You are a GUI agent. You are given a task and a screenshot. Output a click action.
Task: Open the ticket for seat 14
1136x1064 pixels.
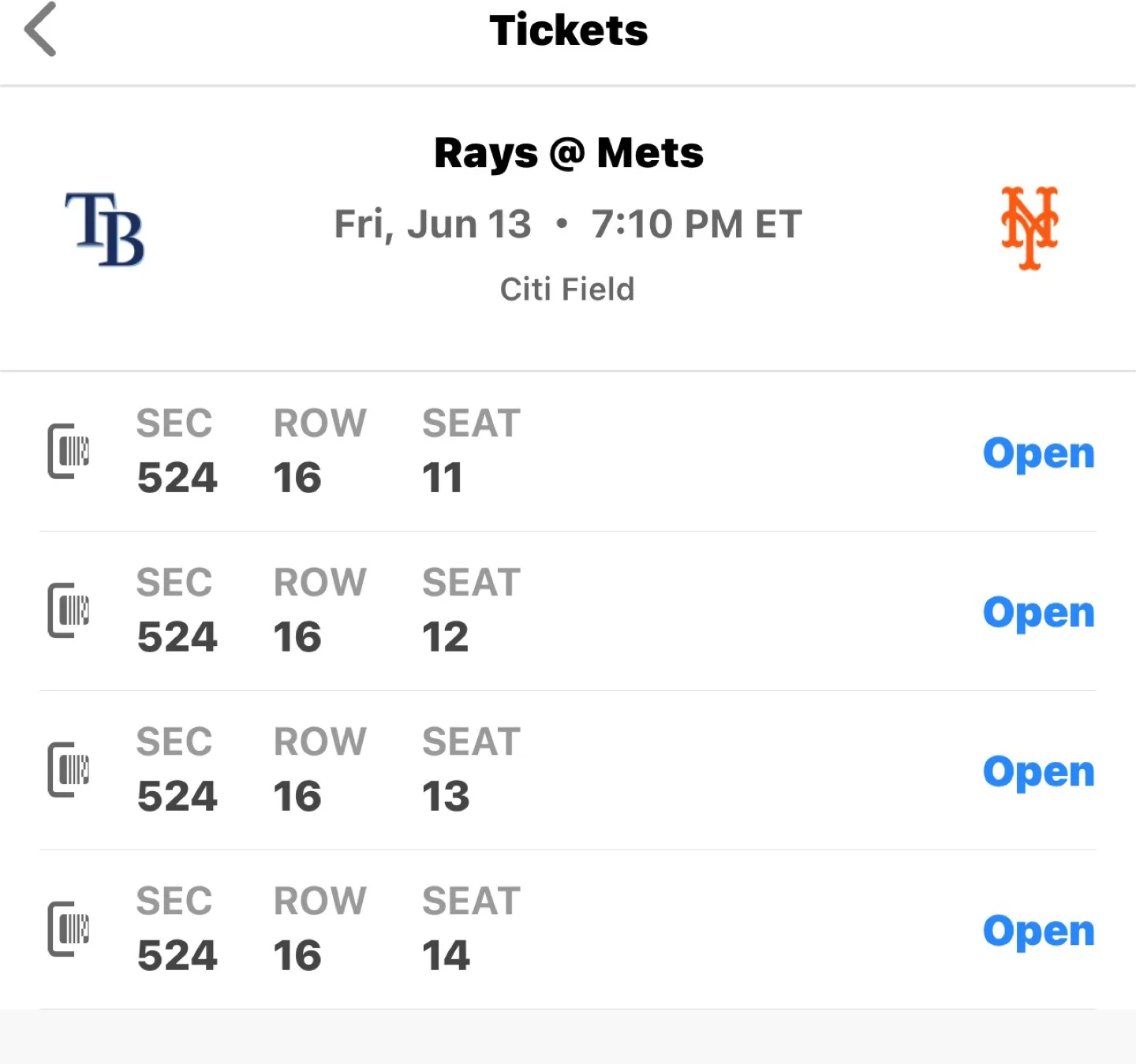1038,932
